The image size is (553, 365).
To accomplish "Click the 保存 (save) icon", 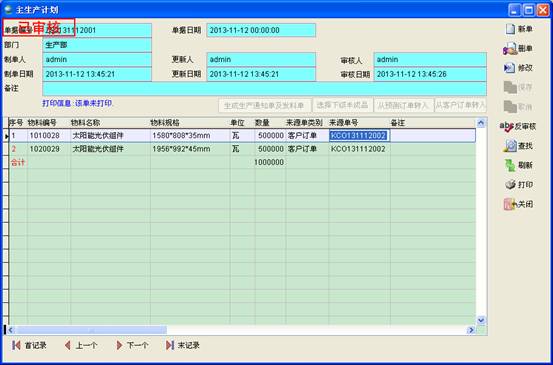I will click(x=510, y=87).
